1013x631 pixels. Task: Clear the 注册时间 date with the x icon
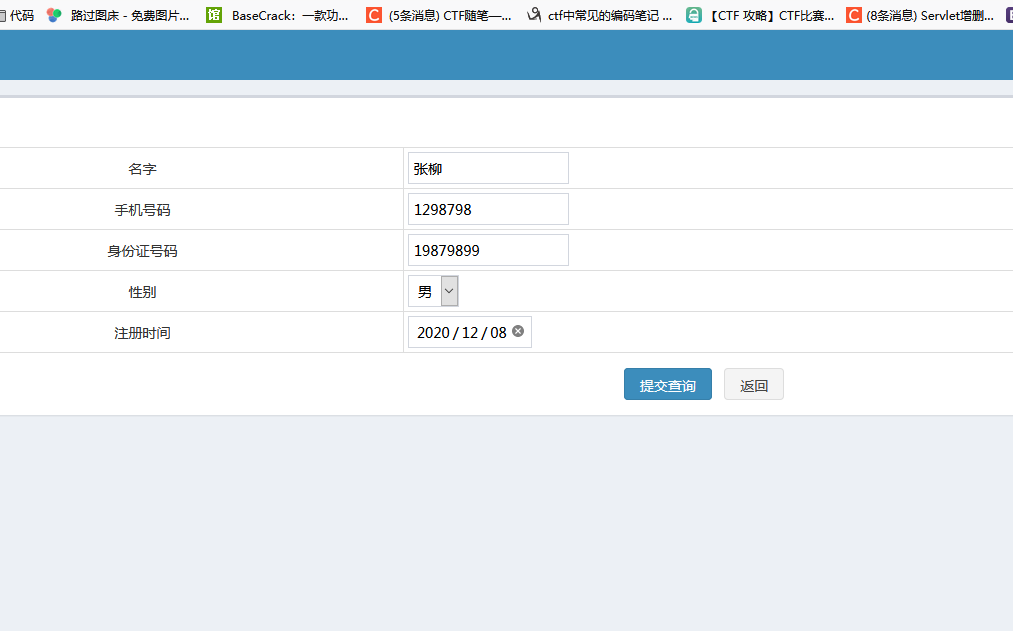[518, 332]
